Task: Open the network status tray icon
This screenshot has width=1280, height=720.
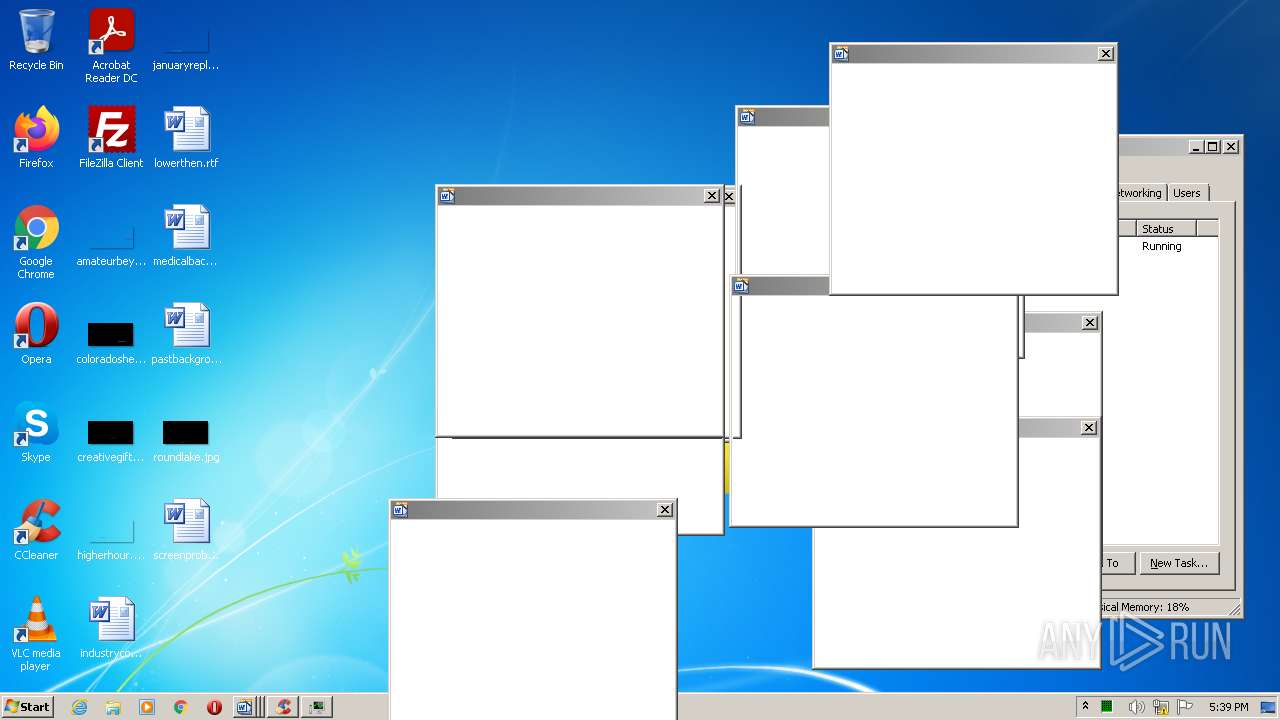Action: point(1161,707)
